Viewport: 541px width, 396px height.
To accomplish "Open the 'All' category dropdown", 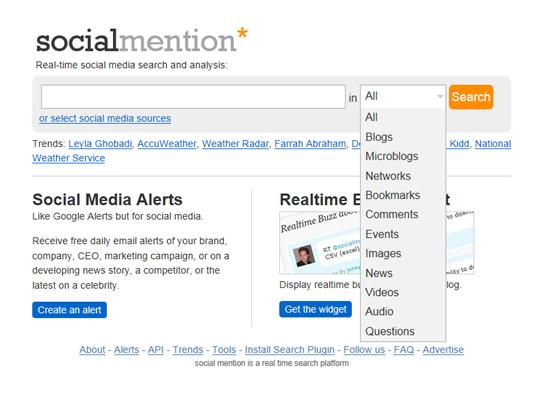I will coord(403,96).
